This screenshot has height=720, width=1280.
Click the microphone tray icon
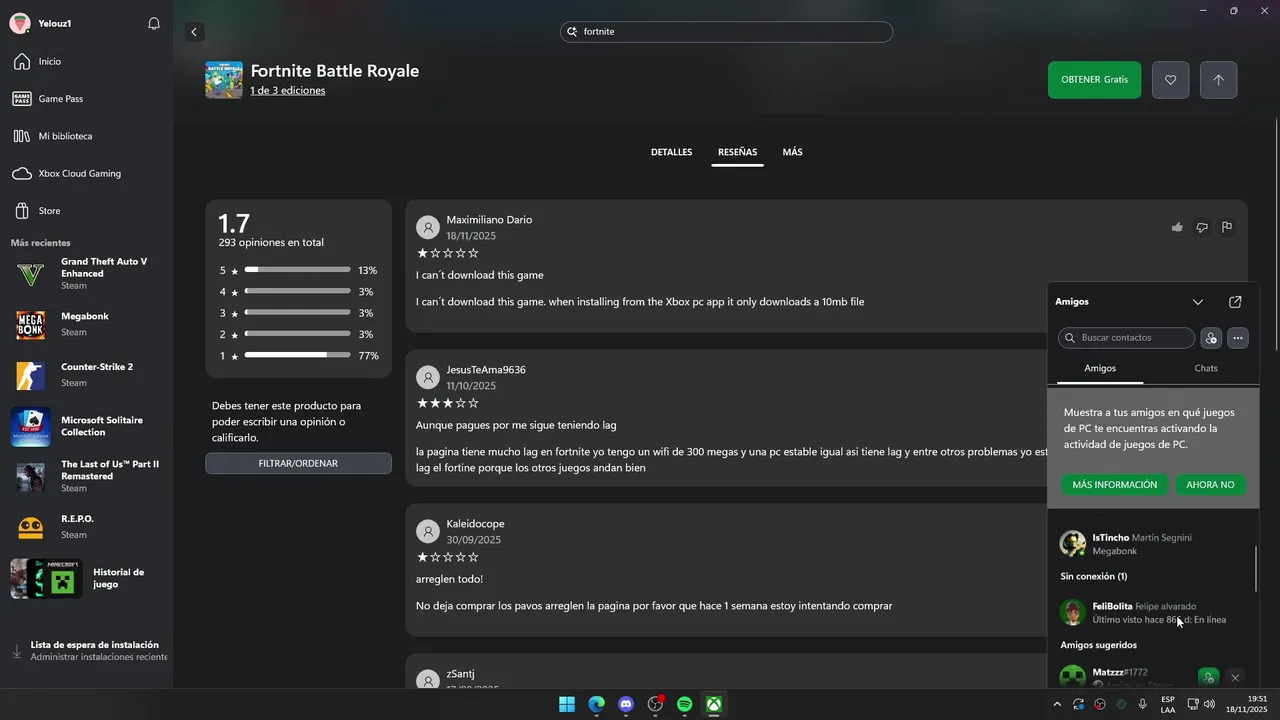click(x=1142, y=704)
